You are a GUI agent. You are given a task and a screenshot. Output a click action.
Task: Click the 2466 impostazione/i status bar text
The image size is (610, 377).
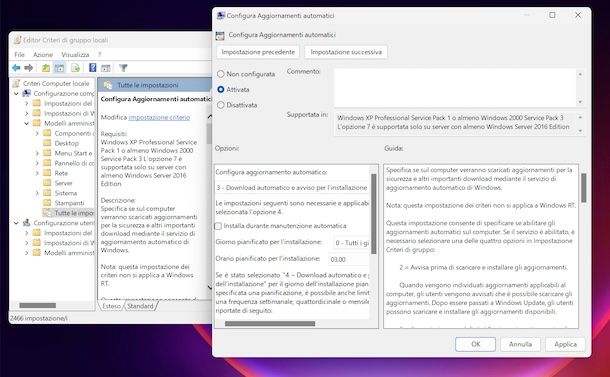(x=39, y=318)
